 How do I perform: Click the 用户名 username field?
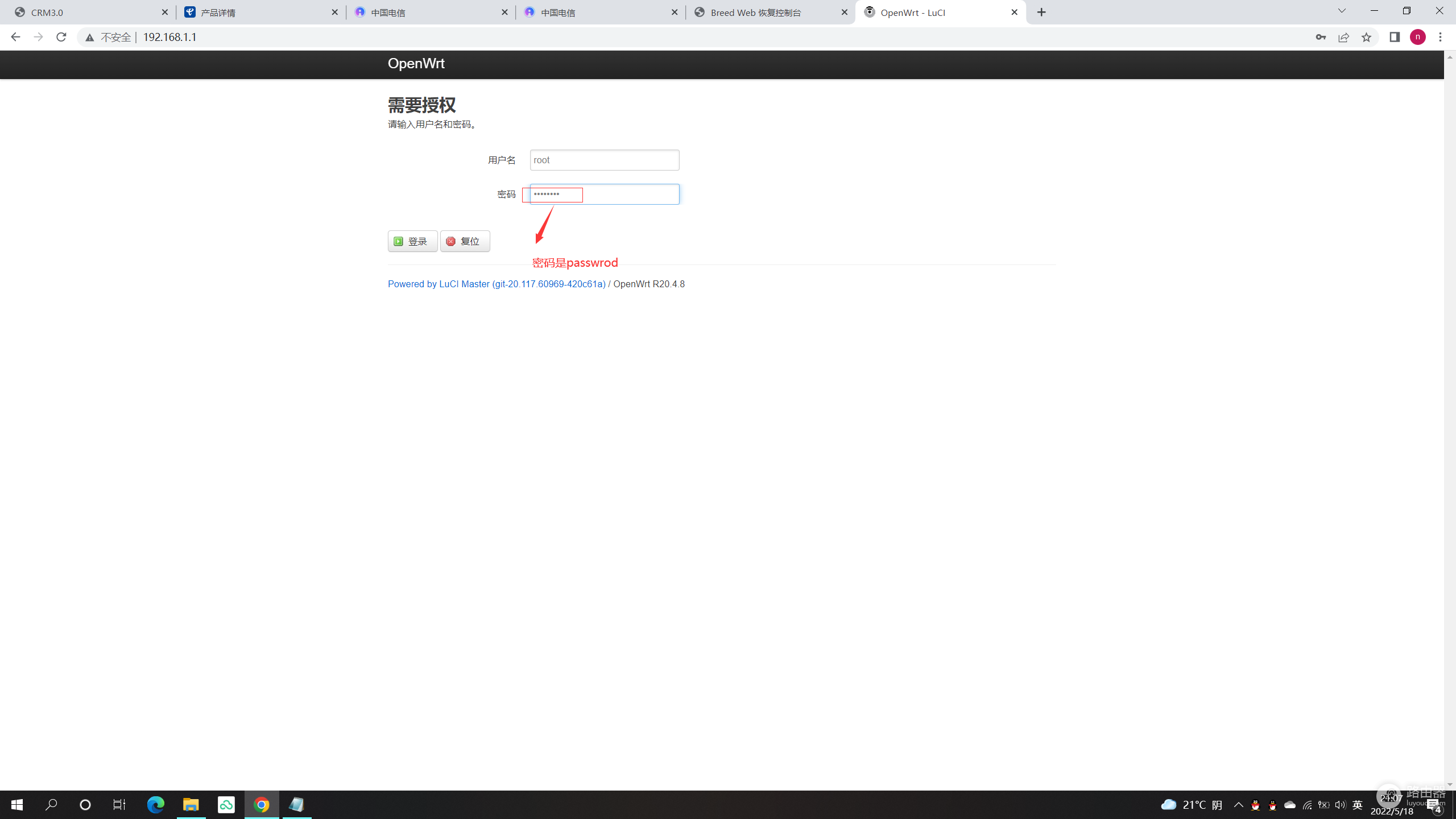click(604, 160)
